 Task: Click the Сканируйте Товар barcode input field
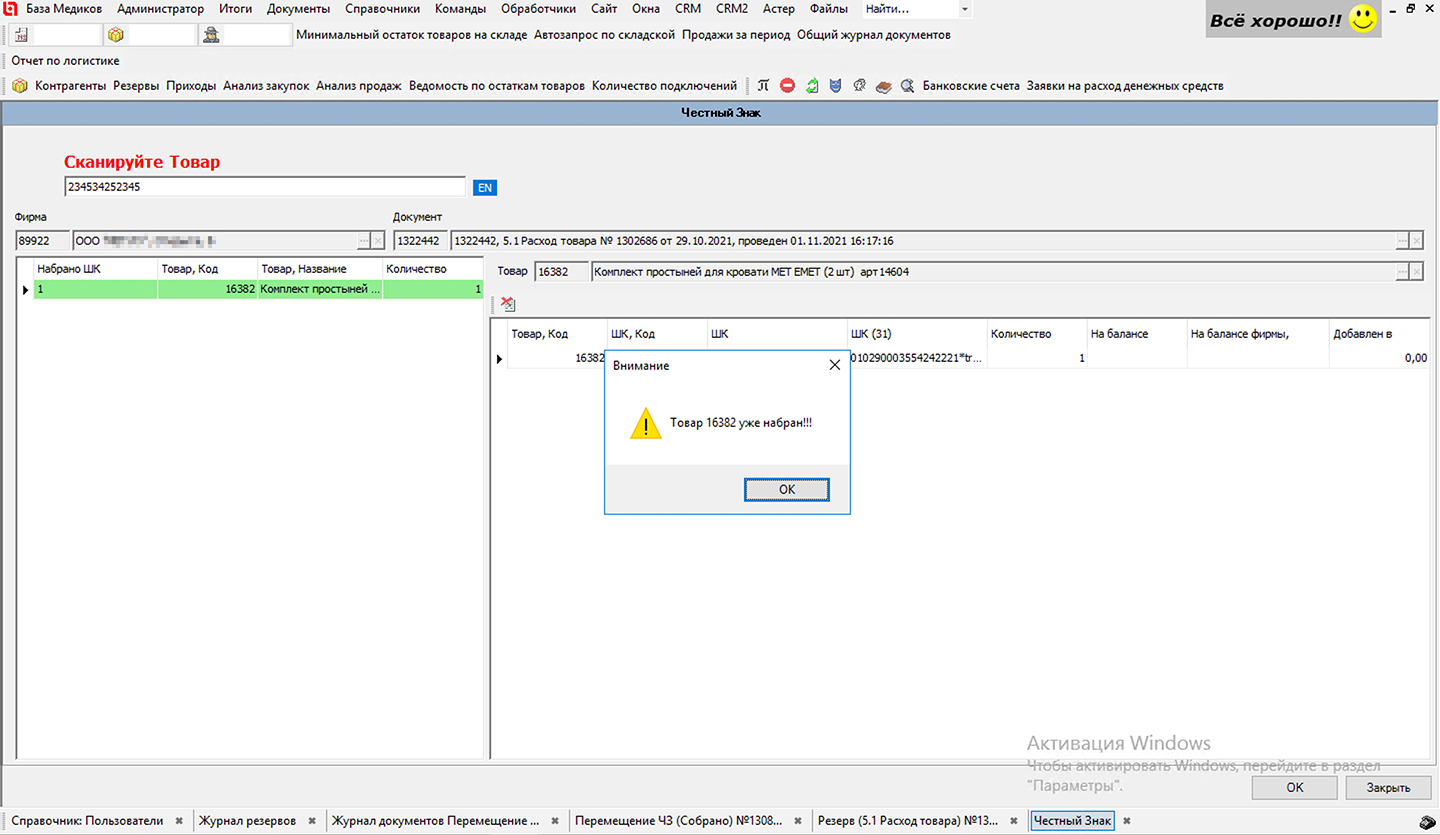(265, 187)
